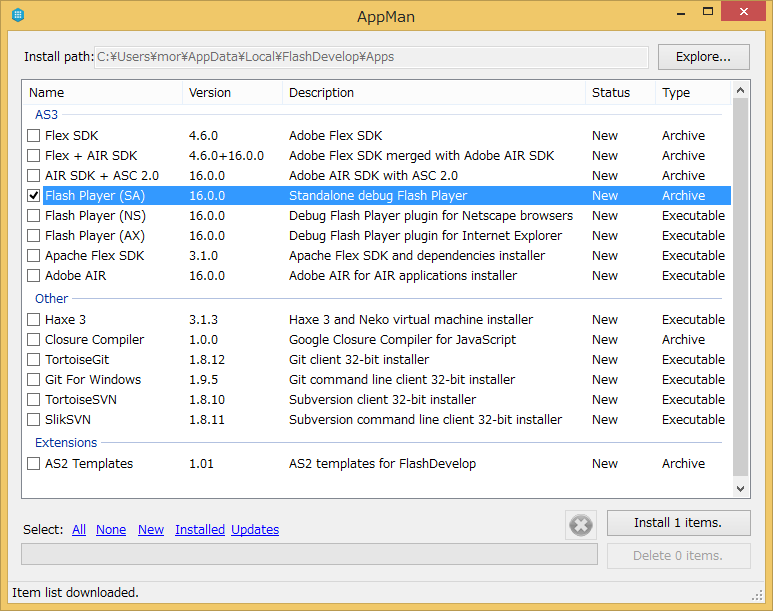773x611 pixels.
Task: Minimize the AppMan window
Action: point(681,12)
